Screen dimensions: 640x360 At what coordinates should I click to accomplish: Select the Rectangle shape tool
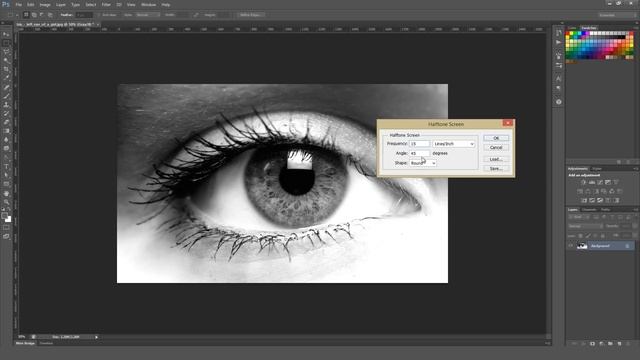(6, 184)
